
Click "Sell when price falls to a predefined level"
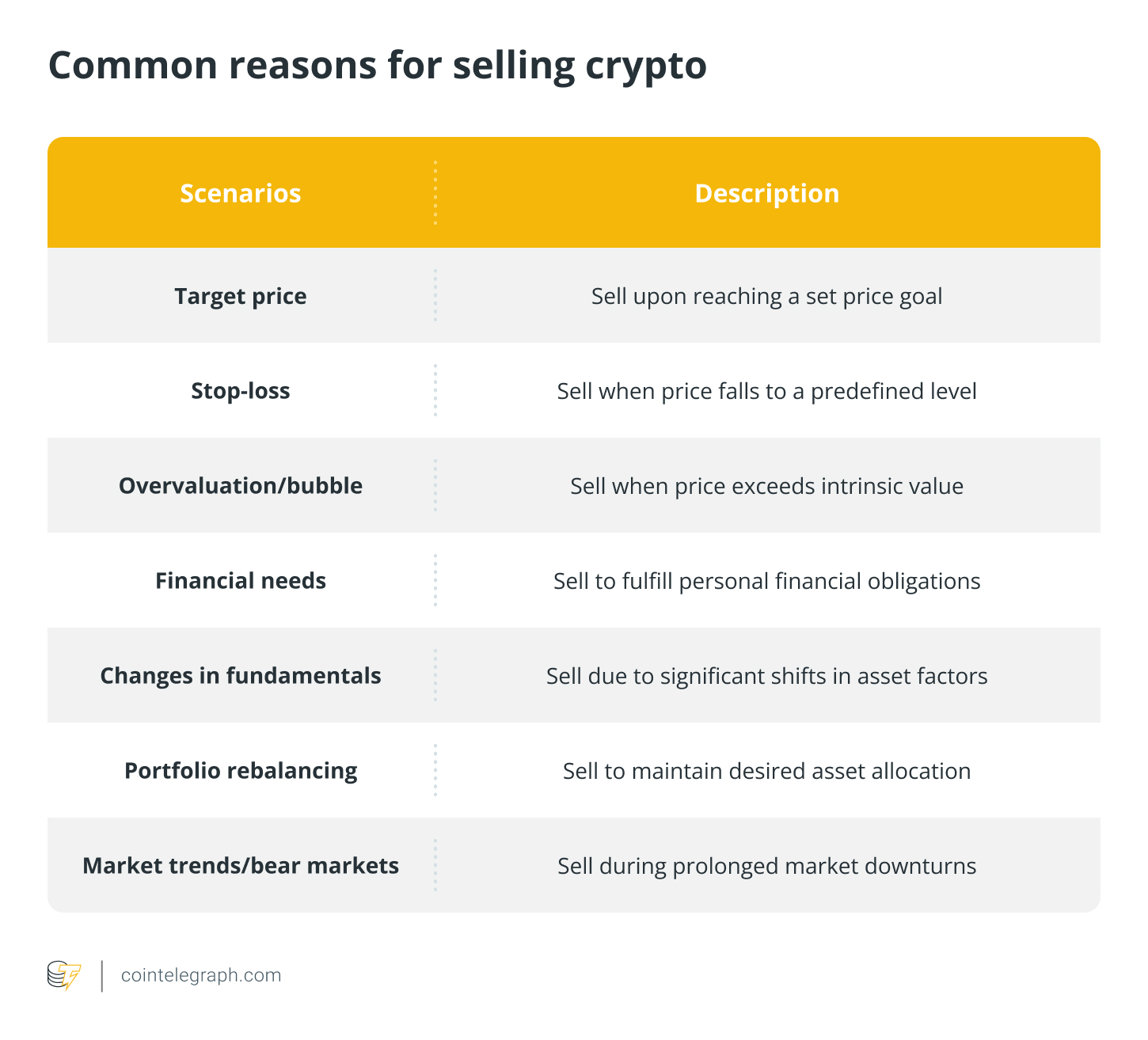tap(766, 391)
